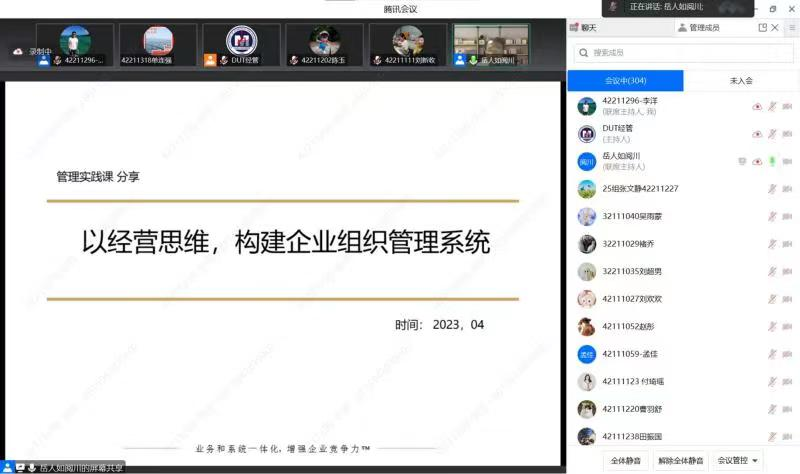Select the DUT经管 video thumbnail
The width and height of the screenshot is (800, 474).
[x=241, y=45]
